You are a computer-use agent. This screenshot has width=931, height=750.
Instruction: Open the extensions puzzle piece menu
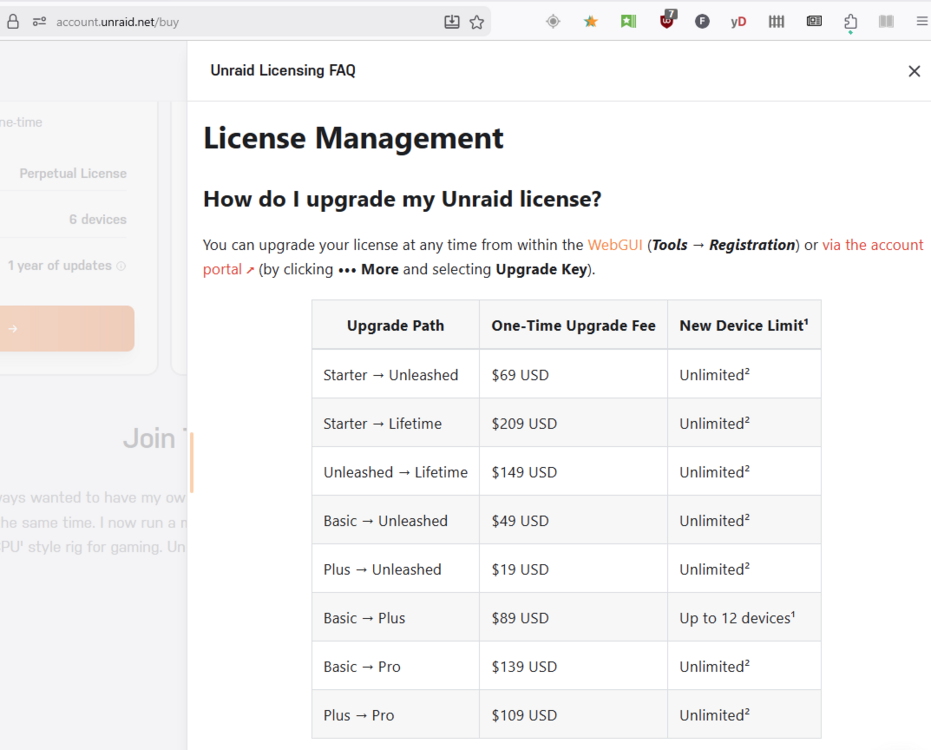coord(850,23)
